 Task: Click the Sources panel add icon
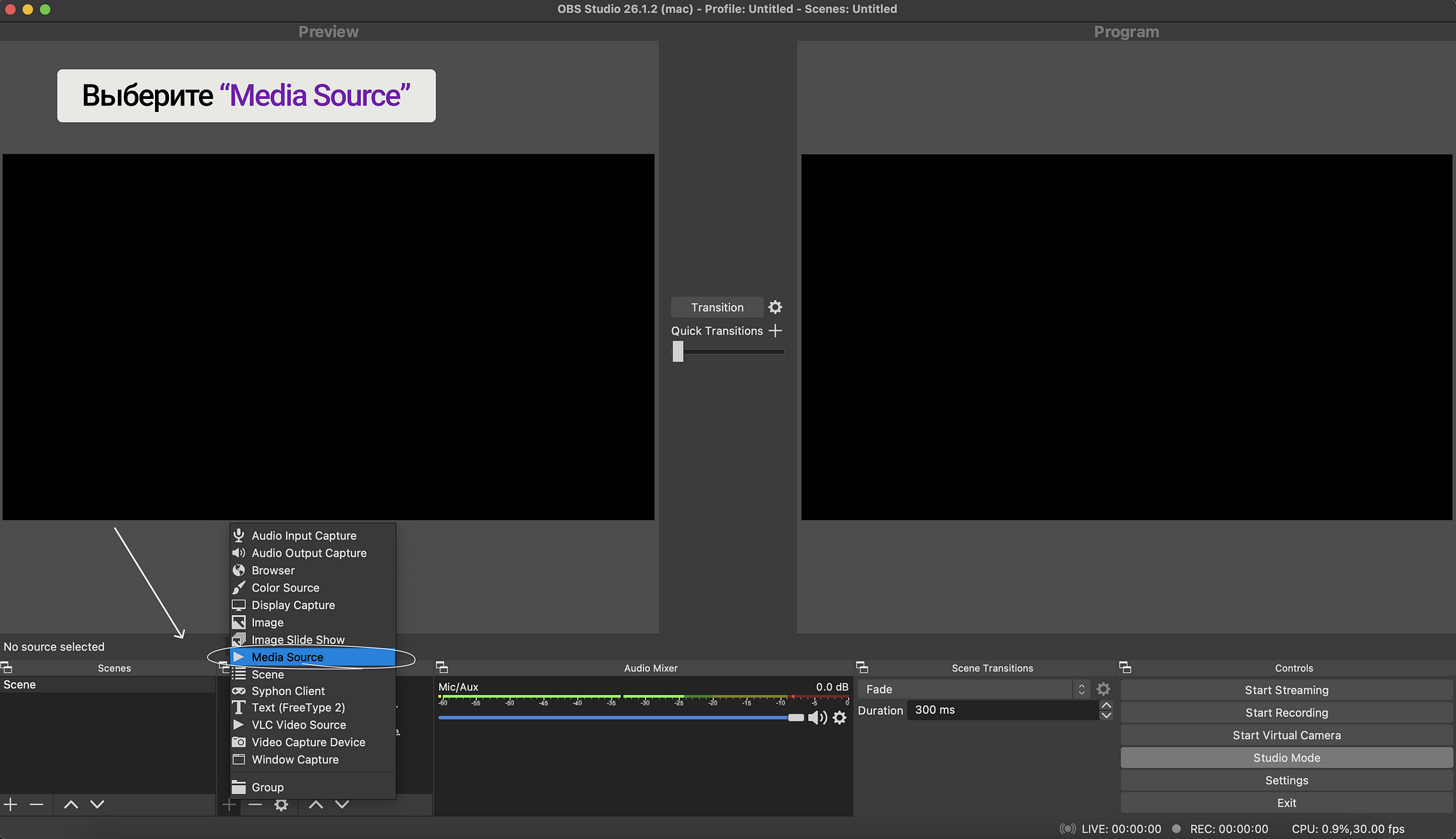click(227, 804)
